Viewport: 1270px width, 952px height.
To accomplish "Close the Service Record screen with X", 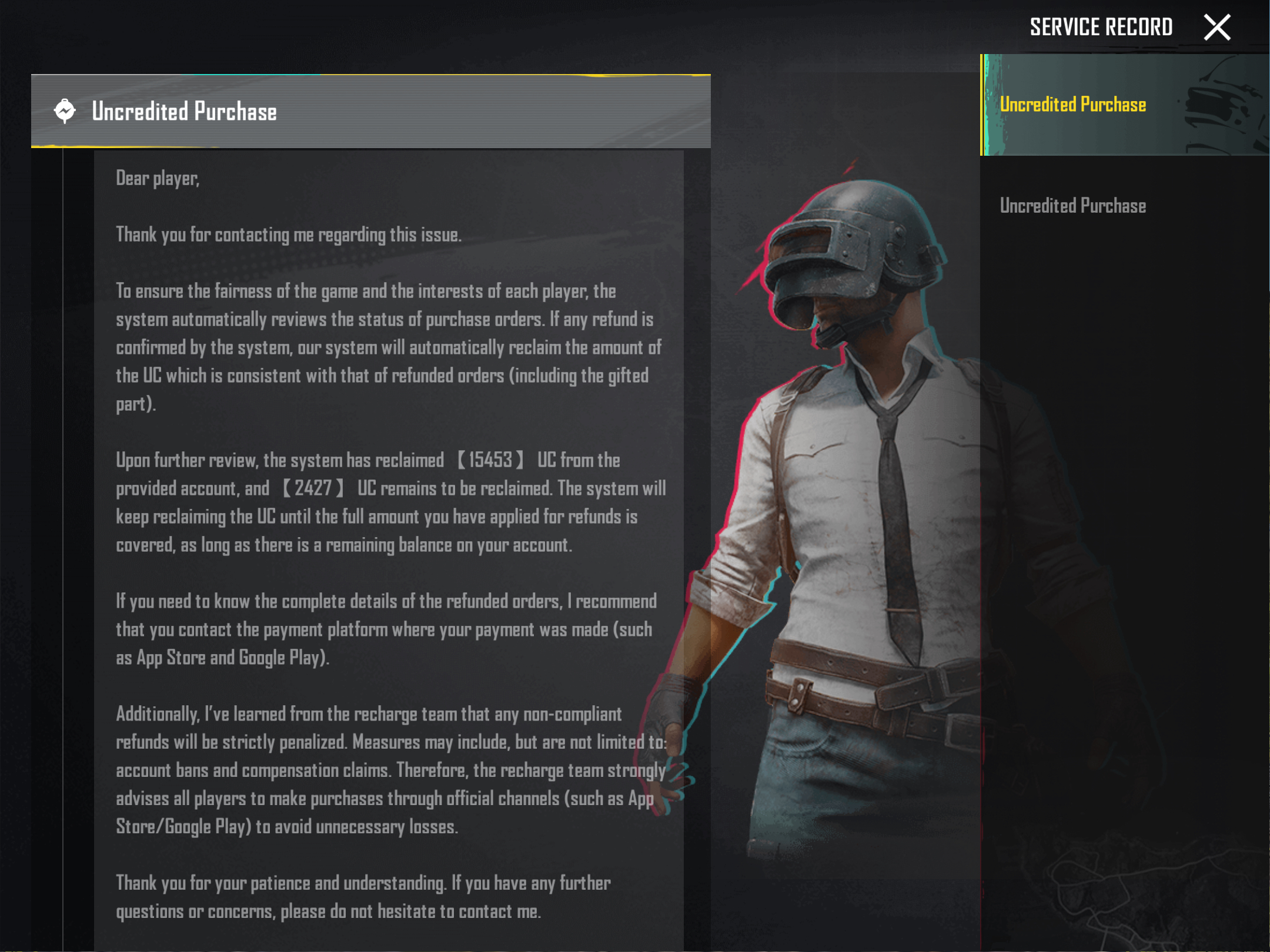I will coord(1216,28).
